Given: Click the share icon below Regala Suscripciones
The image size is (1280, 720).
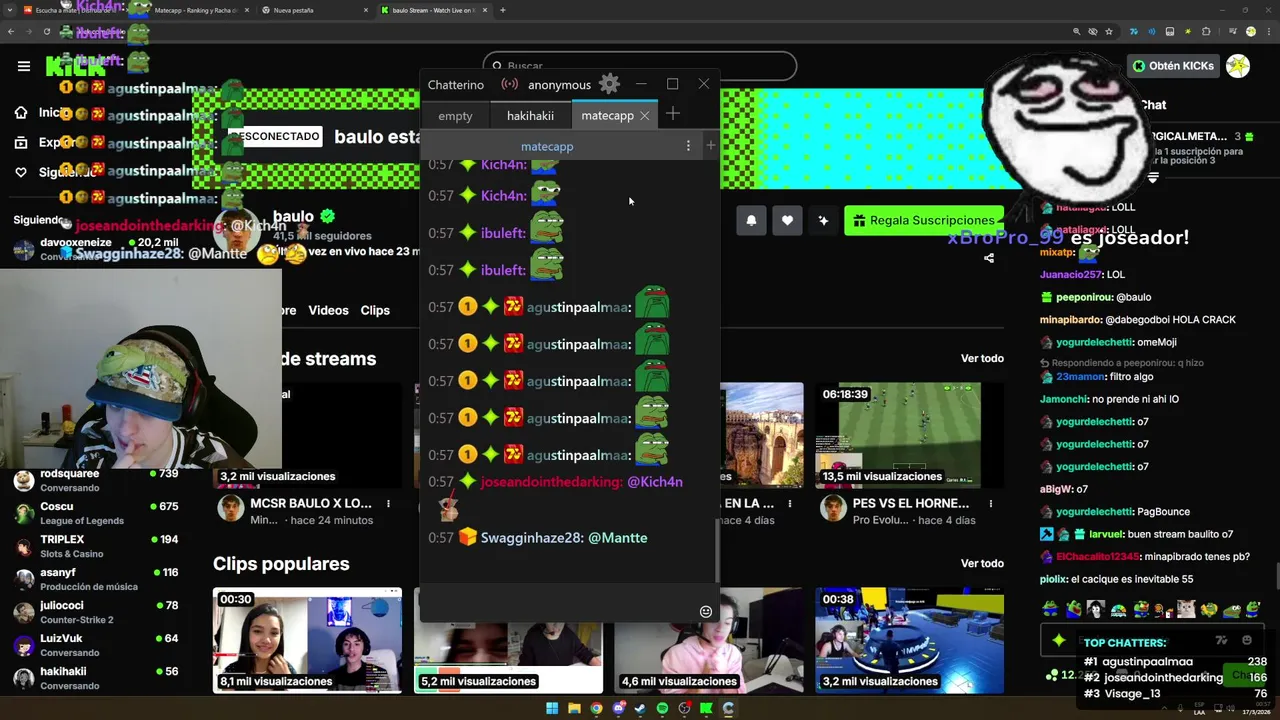Looking at the screenshot, I should pos(989,258).
